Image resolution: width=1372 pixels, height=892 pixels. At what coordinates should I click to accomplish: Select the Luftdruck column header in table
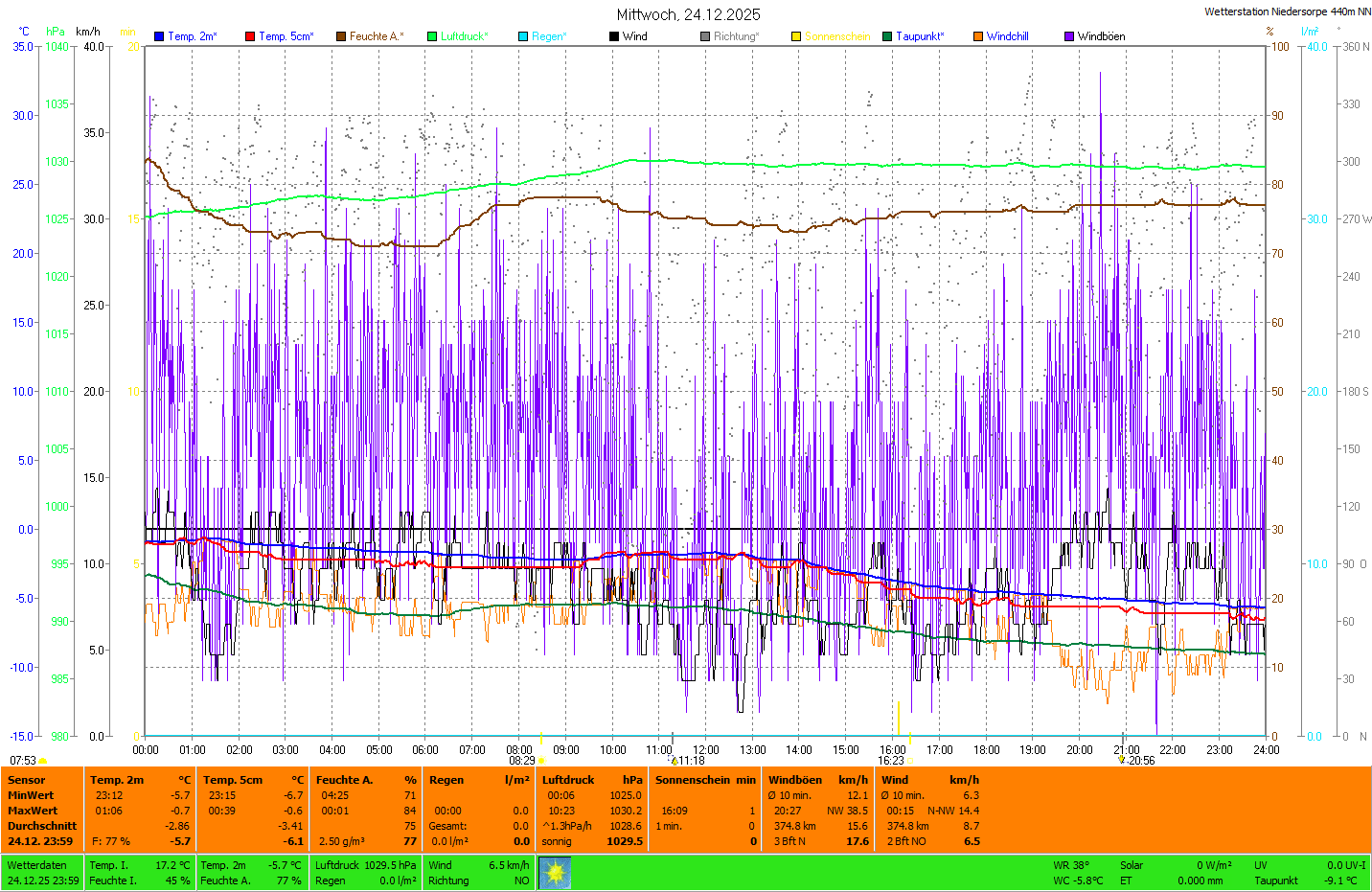tap(568, 780)
